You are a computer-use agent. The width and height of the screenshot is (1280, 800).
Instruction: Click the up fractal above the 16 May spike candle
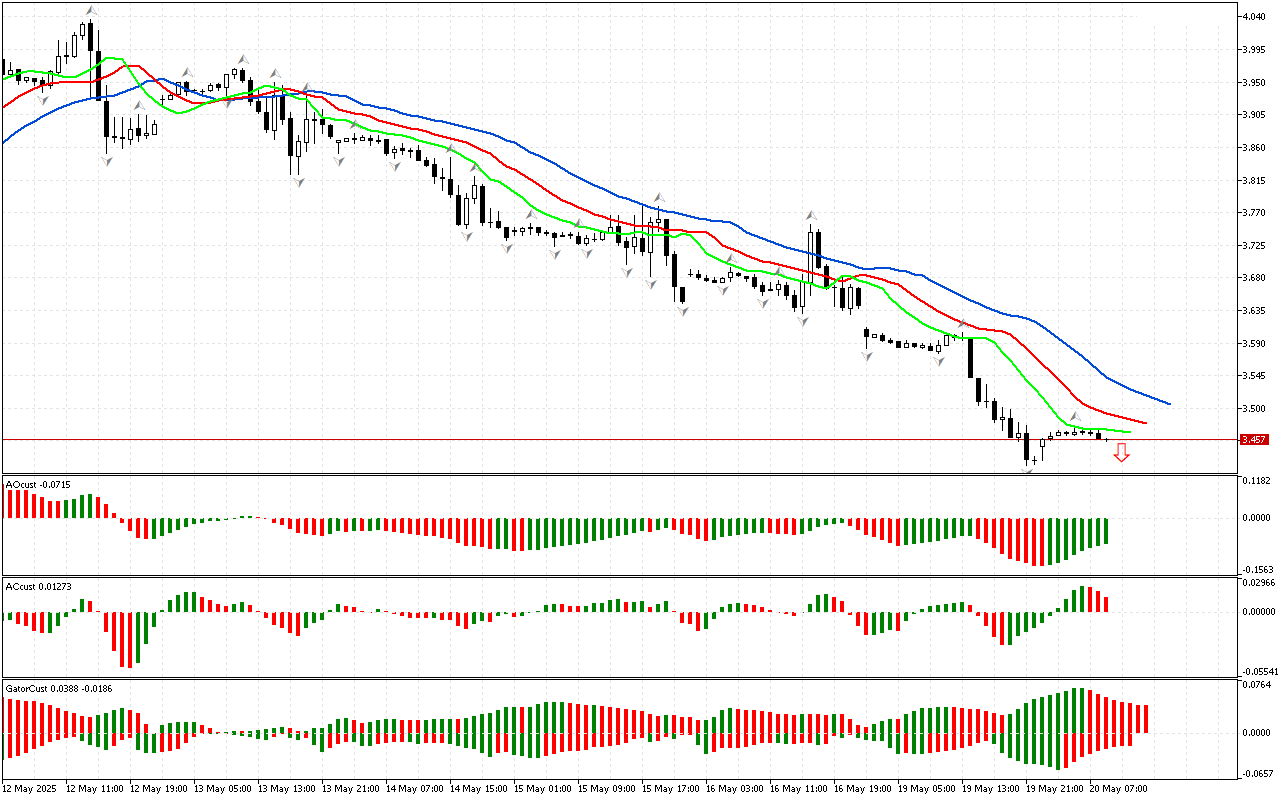point(811,215)
